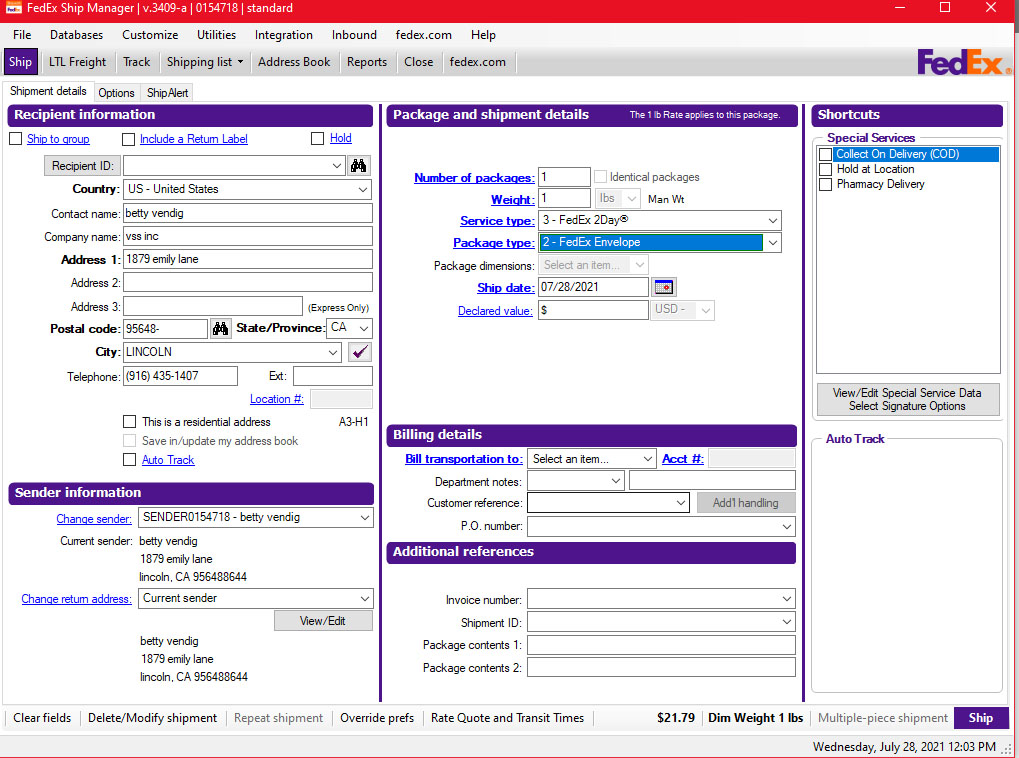Image resolution: width=1019 pixels, height=758 pixels.
Task: Toggle Pharmacy Delivery special service
Action: 825,185
